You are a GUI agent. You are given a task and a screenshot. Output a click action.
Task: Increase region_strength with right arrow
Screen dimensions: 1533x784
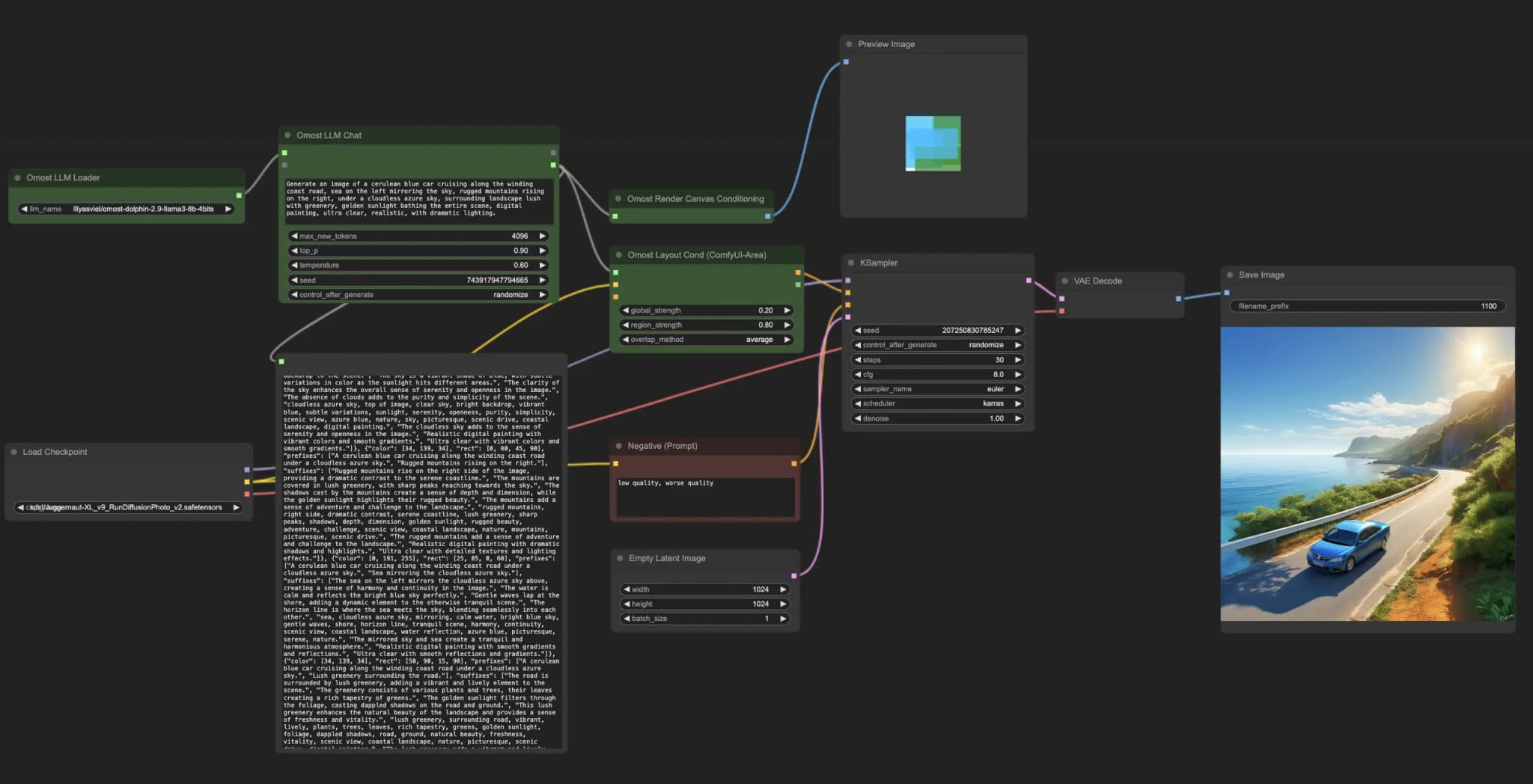click(787, 325)
